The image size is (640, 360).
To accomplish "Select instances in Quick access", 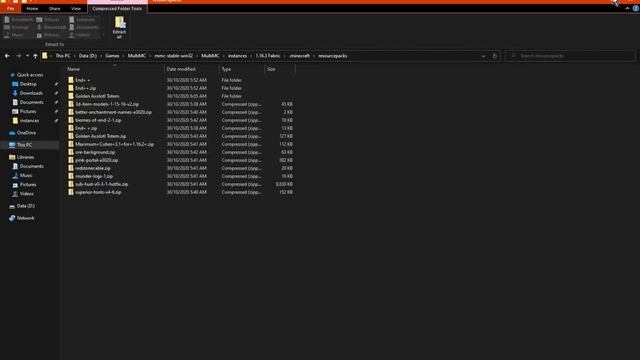I will (x=29, y=121).
